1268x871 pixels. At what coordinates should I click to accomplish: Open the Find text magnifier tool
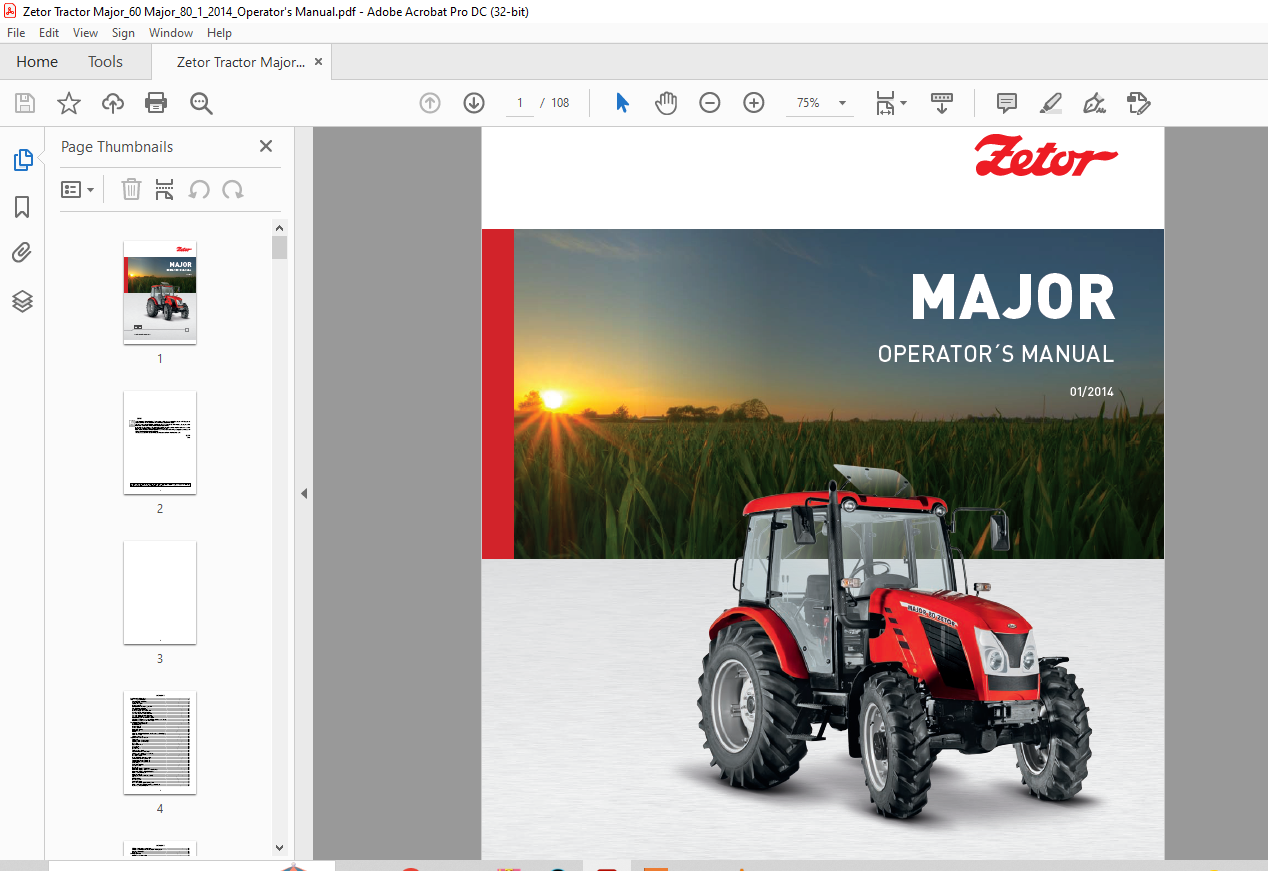coord(201,103)
